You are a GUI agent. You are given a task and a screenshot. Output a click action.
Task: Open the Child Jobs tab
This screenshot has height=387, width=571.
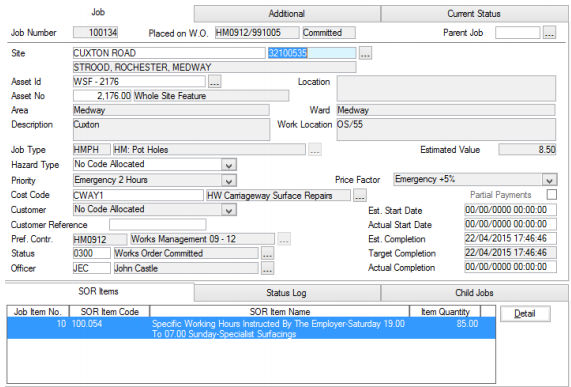474,293
